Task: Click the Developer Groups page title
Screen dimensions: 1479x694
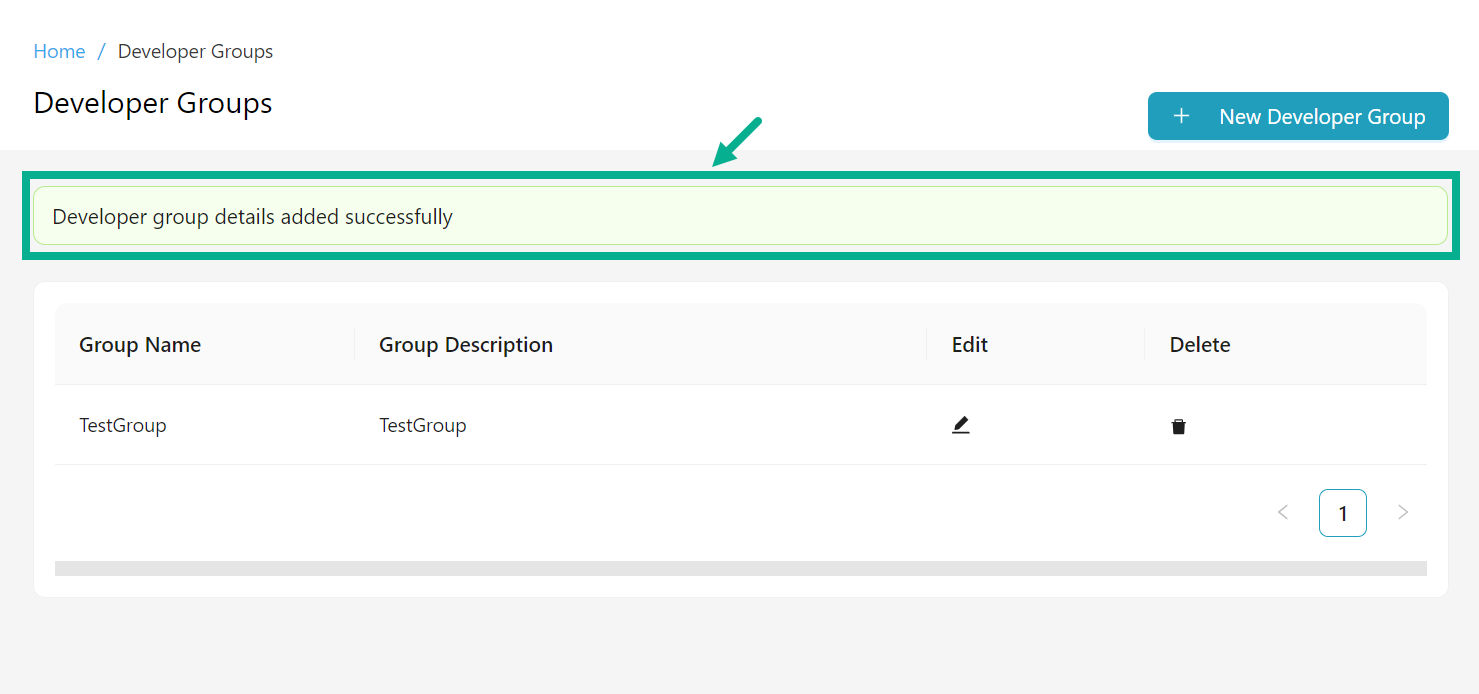Action: point(152,103)
